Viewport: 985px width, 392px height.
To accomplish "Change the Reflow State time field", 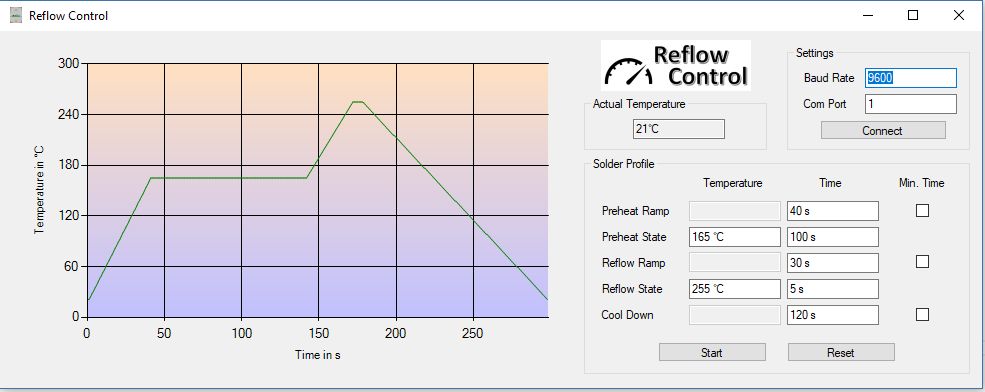I will (x=833, y=289).
